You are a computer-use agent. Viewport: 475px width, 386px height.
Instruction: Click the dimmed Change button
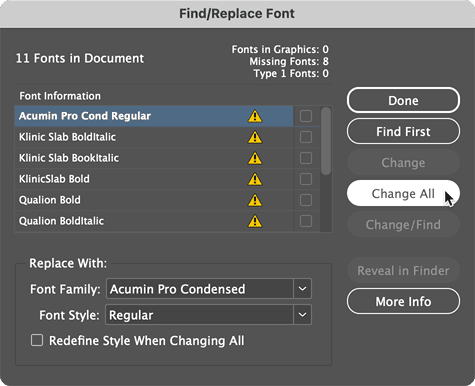pyautogui.click(x=403, y=162)
